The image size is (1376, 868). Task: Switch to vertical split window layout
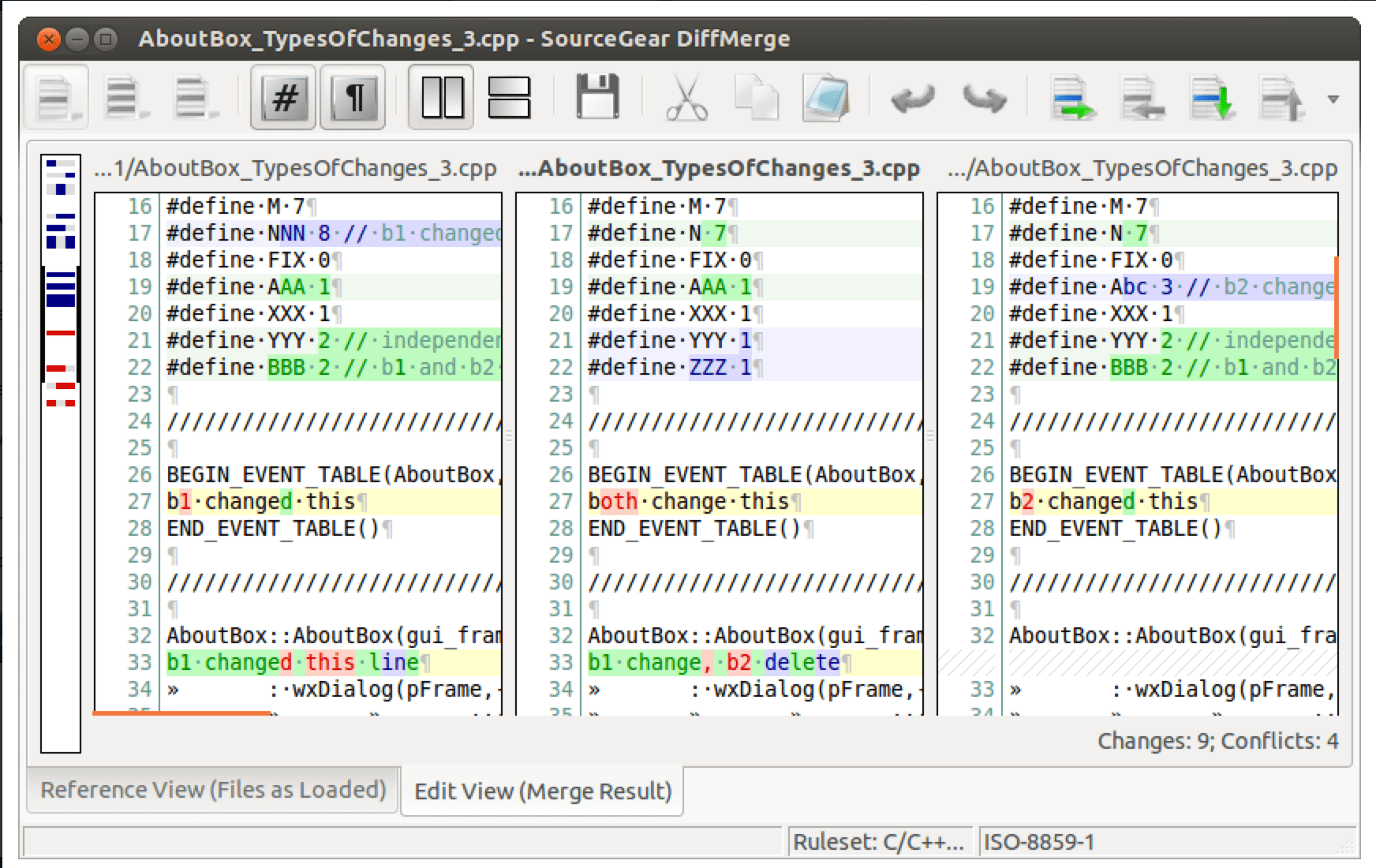point(442,99)
